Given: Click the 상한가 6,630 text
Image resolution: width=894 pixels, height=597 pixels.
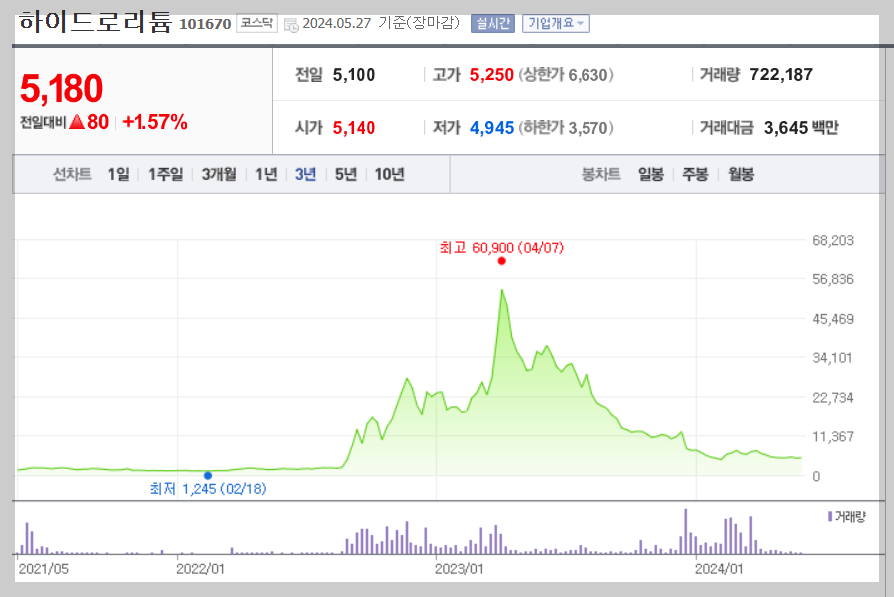Looking at the screenshot, I should pyautogui.click(x=566, y=75).
